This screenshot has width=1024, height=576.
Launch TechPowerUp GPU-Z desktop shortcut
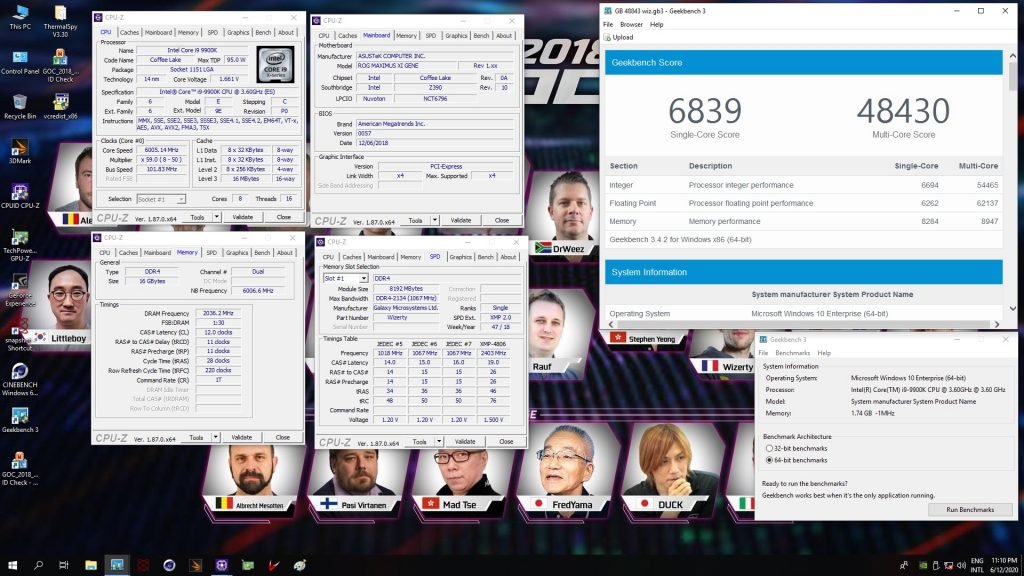[20, 245]
